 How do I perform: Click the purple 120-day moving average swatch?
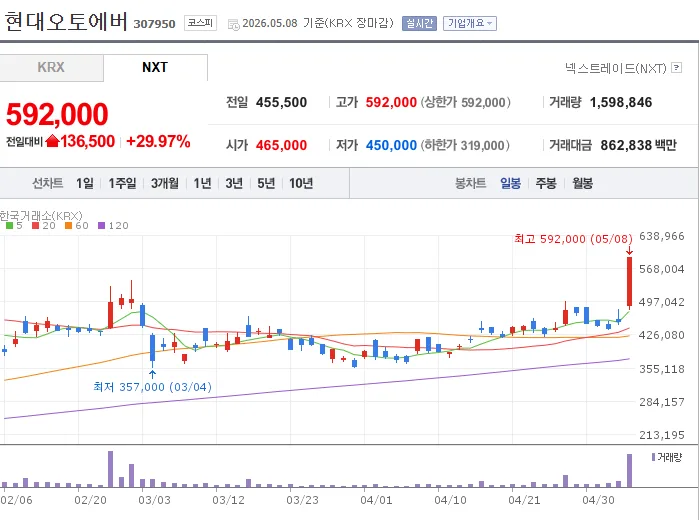(x=101, y=226)
